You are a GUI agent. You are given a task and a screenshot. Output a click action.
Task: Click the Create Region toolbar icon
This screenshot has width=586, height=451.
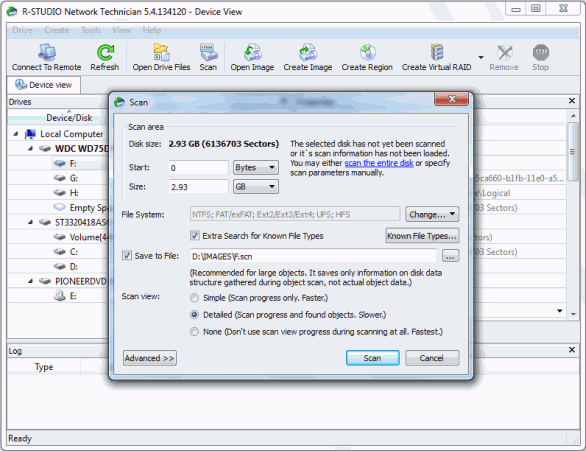pos(367,52)
